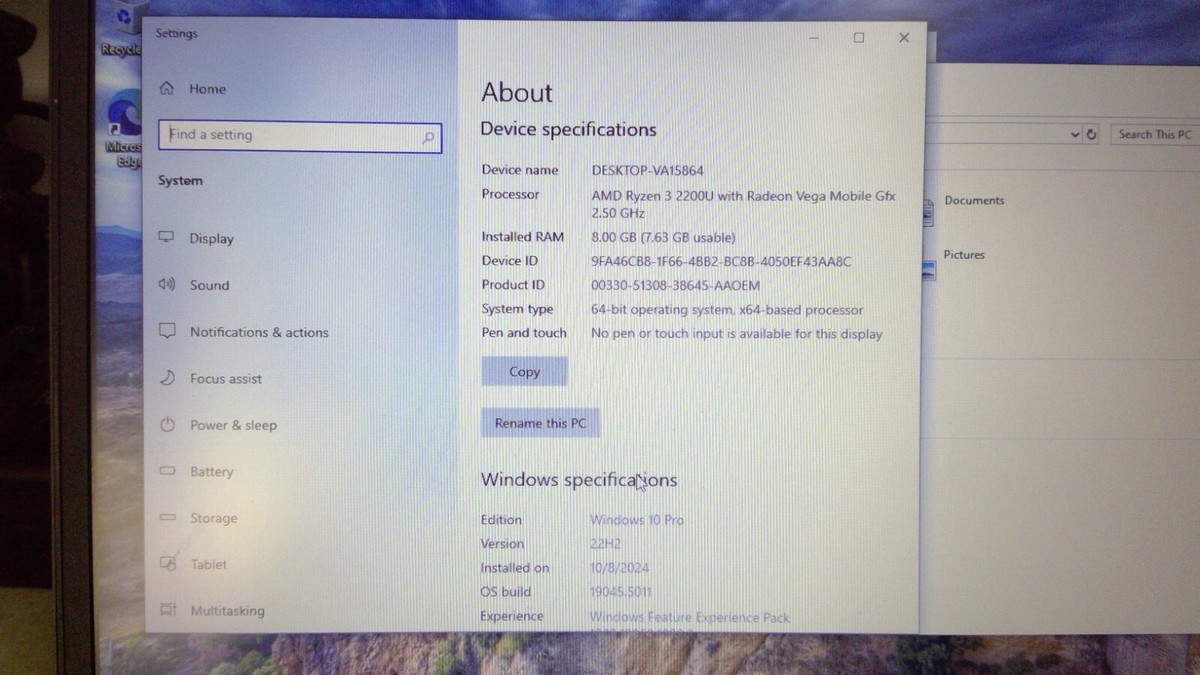
Task: Click the Rename this PC button
Action: coord(540,423)
